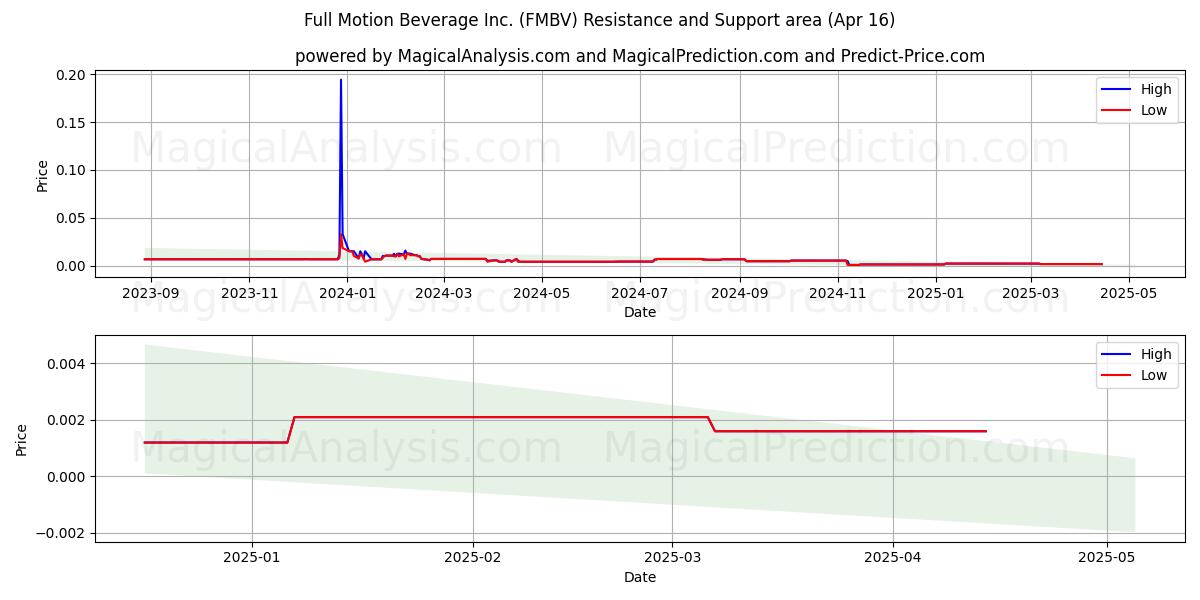The image size is (1200, 600).
Task: Click the 2024-05 date tick label
Action: point(541,293)
